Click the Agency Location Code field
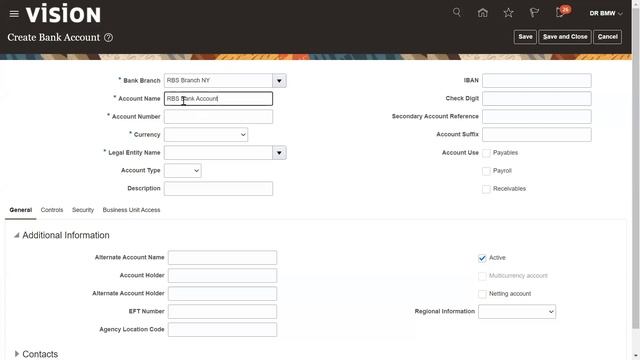Viewport: 640px width, 360px height. [222, 329]
